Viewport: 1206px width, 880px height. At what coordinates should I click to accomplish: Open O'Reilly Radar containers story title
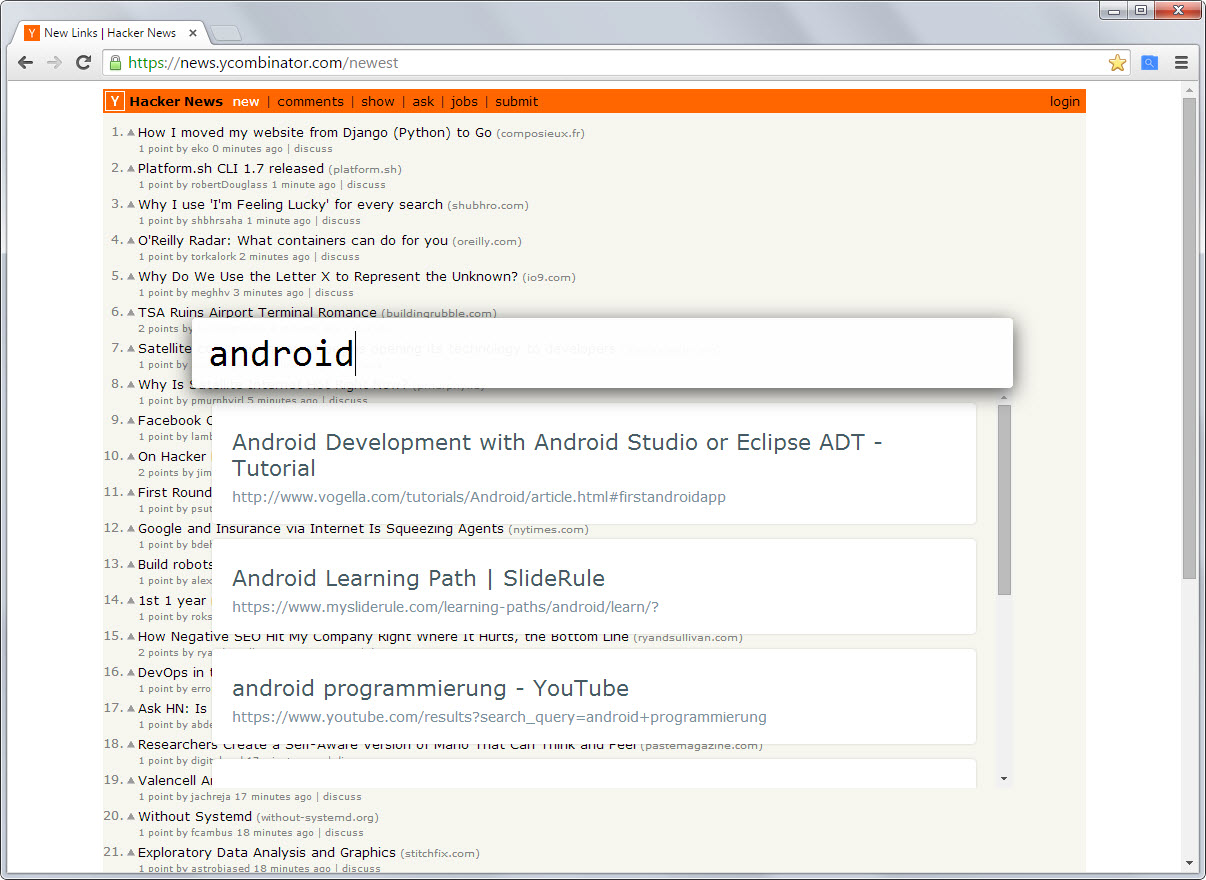click(293, 240)
